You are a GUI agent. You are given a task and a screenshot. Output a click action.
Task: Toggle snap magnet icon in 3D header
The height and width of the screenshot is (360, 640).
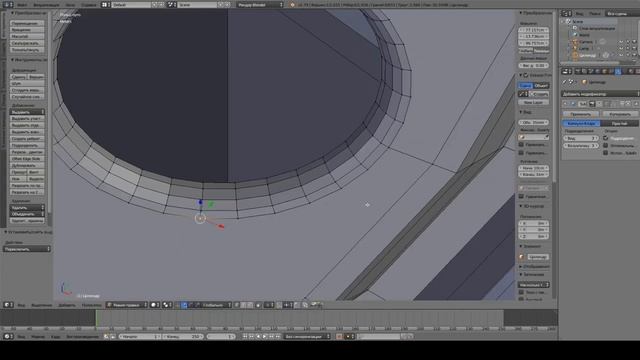pyautogui.click(x=279, y=304)
